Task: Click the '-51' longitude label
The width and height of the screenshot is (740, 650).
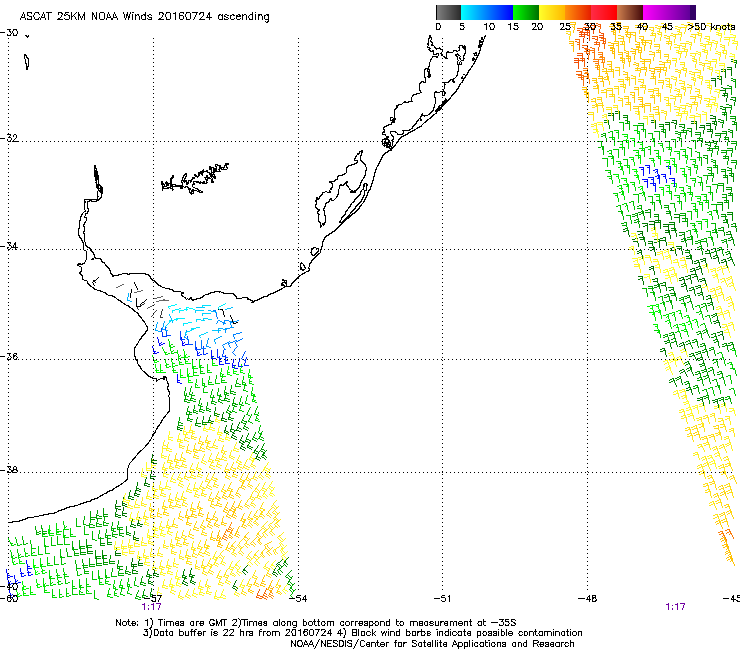Action: [442, 599]
